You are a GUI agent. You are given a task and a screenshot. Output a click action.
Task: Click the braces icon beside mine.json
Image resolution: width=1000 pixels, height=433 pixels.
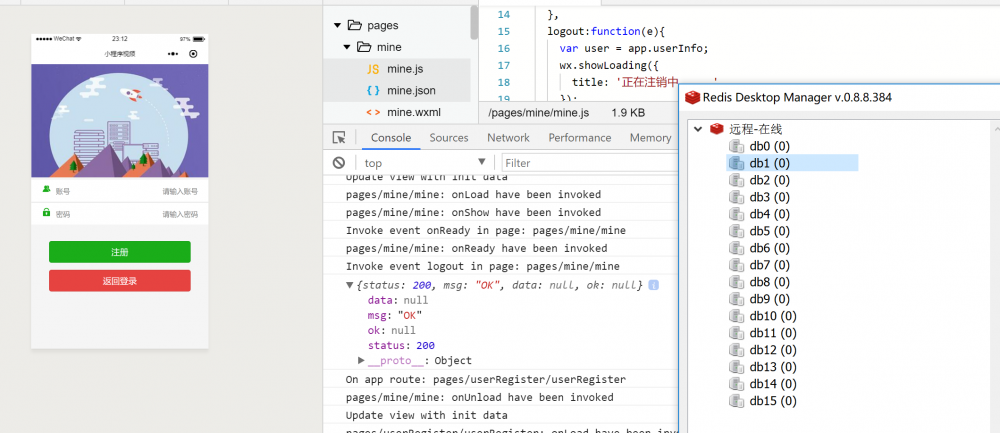click(x=373, y=91)
